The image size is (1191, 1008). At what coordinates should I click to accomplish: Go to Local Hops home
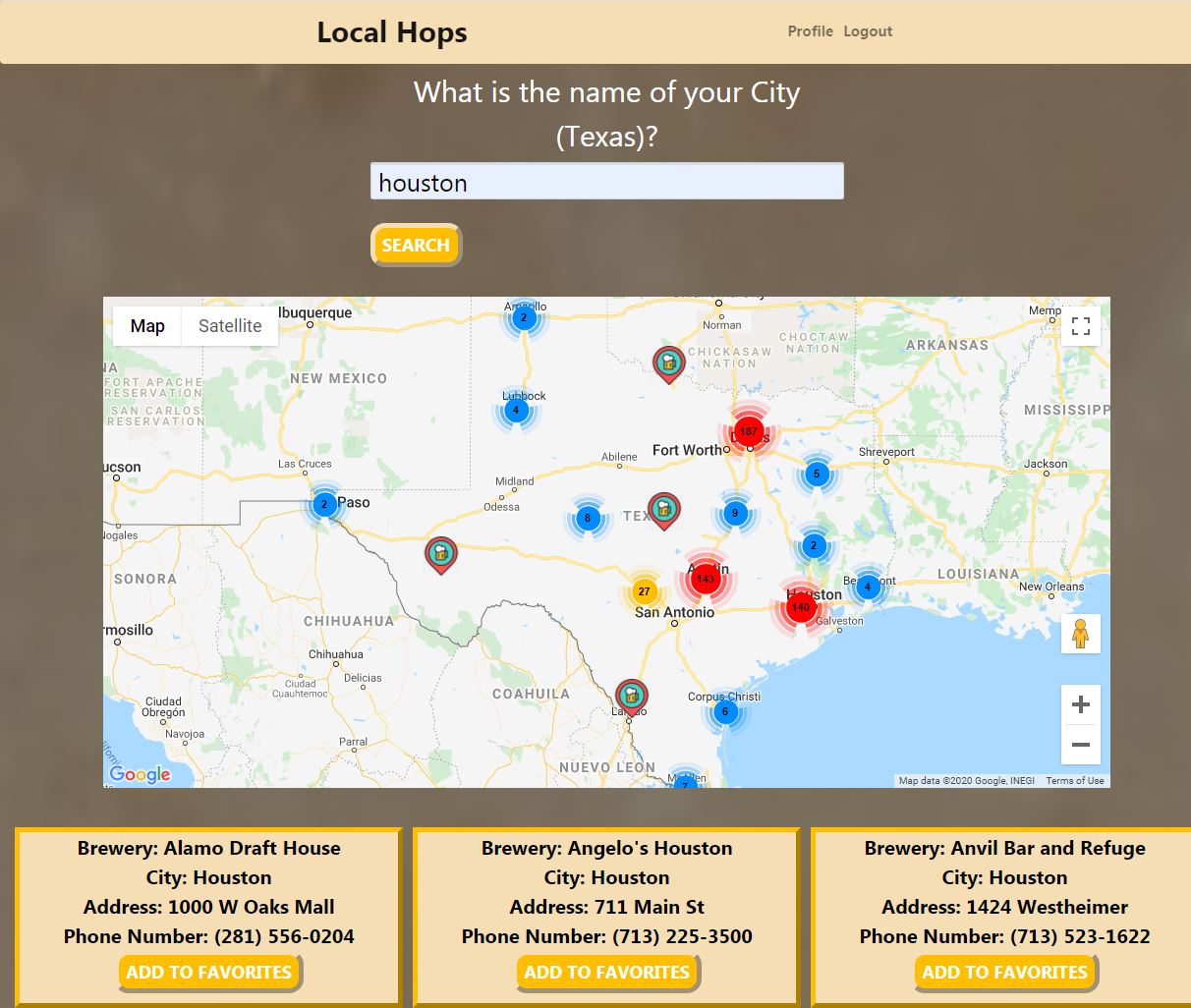pyautogui.click(x=392, y=31)
